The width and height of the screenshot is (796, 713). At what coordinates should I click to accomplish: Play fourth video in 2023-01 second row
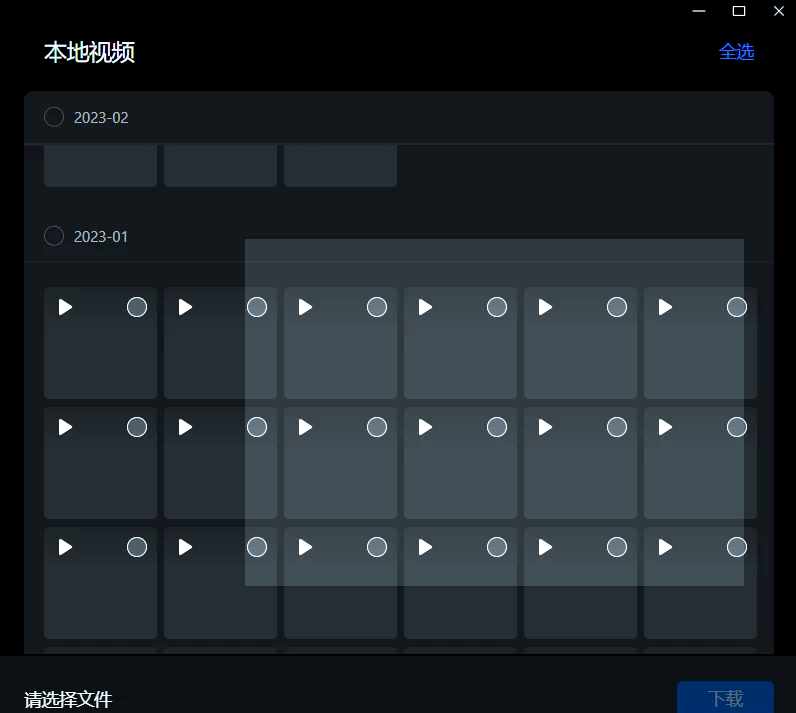point(425,427)
